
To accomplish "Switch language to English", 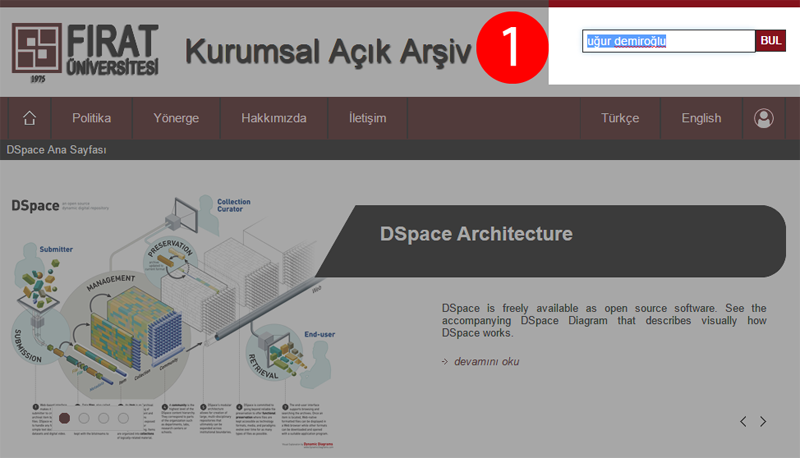I will [701, 118].
